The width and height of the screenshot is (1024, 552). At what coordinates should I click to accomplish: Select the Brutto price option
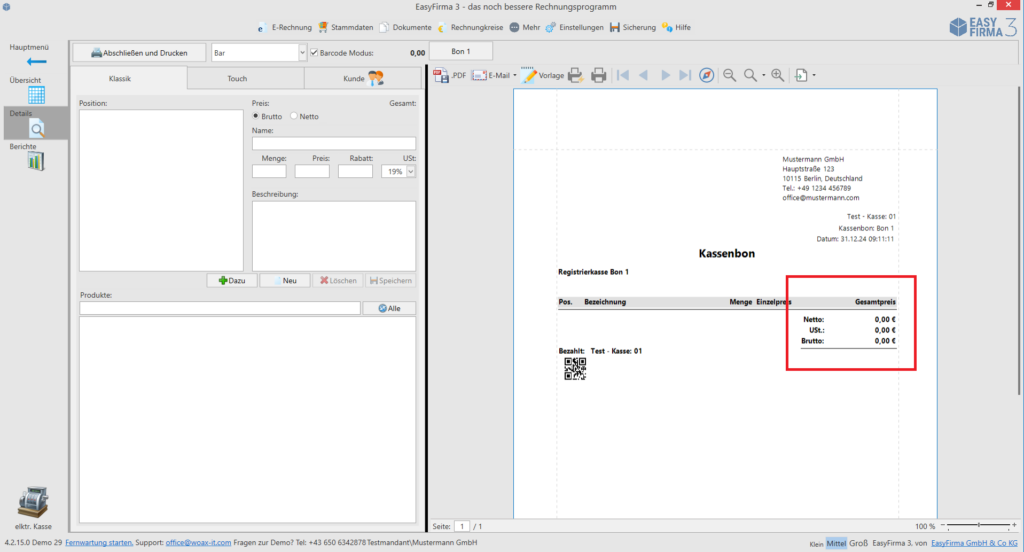click(256, 116)
